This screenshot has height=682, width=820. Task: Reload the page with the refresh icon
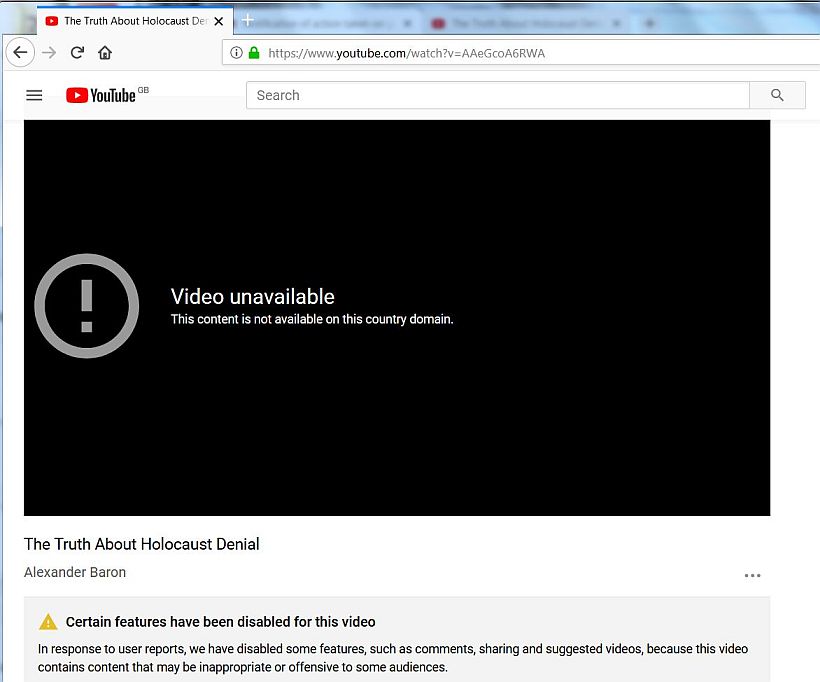[x=77, y=53]
